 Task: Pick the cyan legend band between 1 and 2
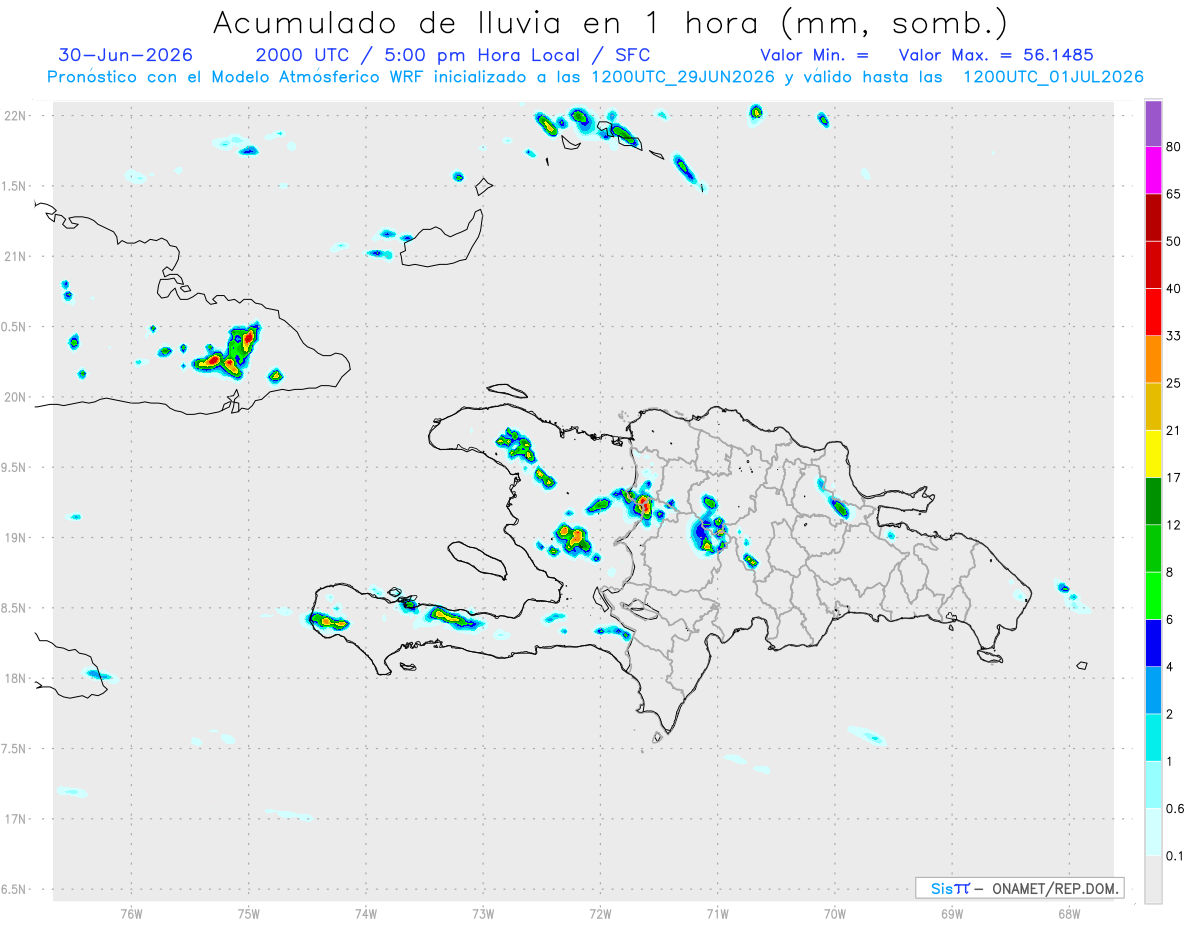[x=1153, y=736]
